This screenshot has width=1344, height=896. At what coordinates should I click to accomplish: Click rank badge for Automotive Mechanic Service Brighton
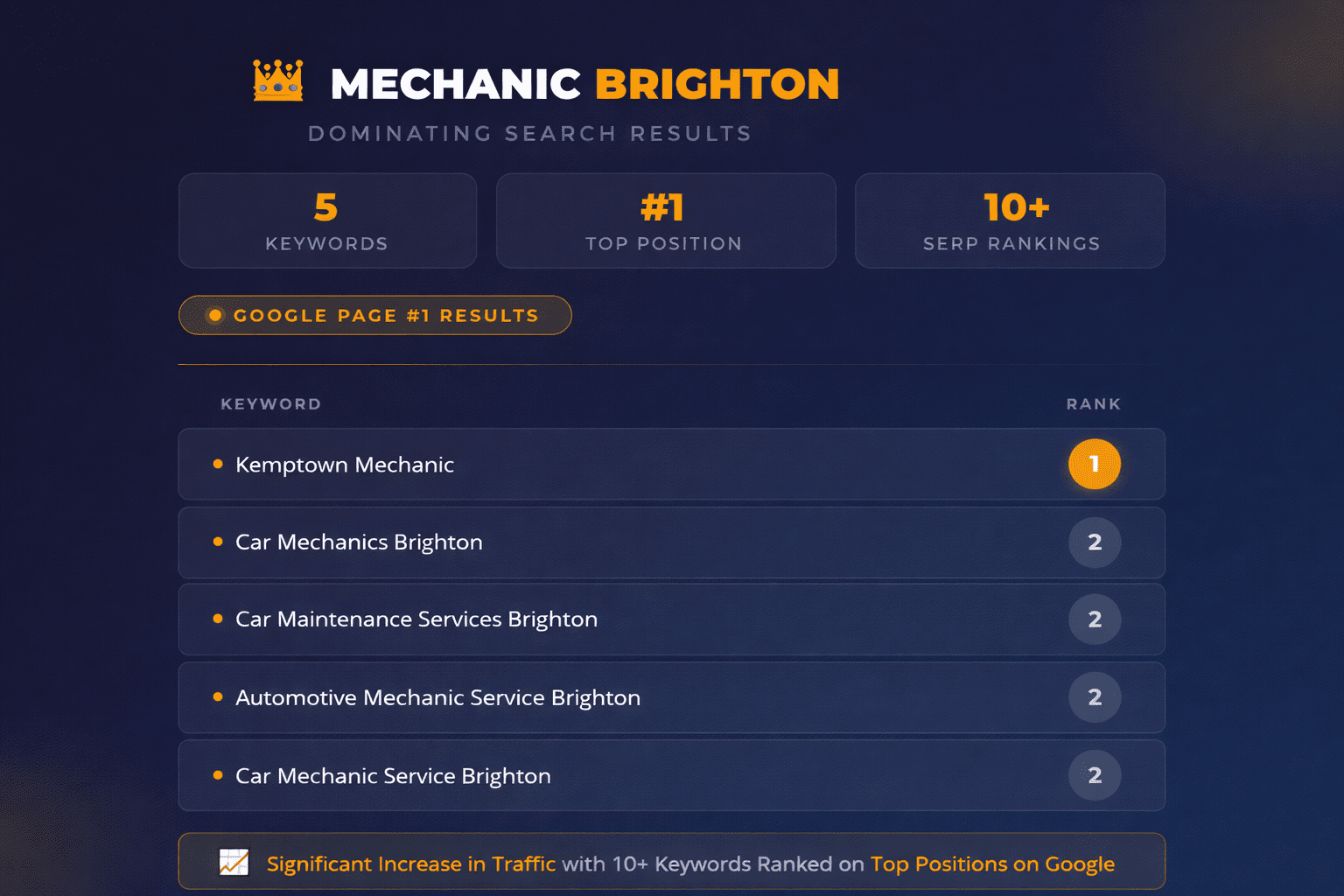point(1094,697)
